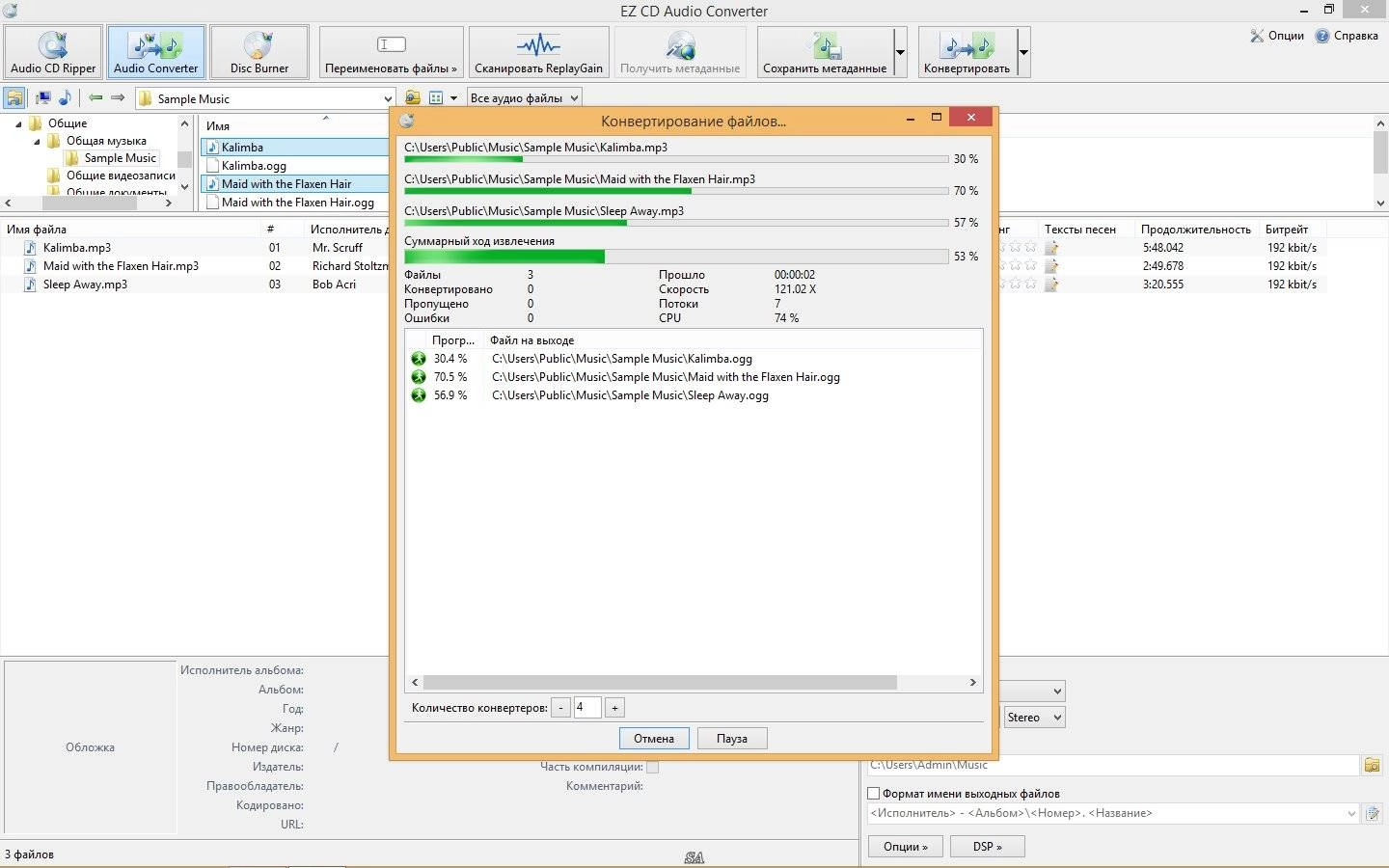The height and width of the screenshot is (868, 1389).
Task: Select Kalimba in the file browser list
Action: (295, 148)
